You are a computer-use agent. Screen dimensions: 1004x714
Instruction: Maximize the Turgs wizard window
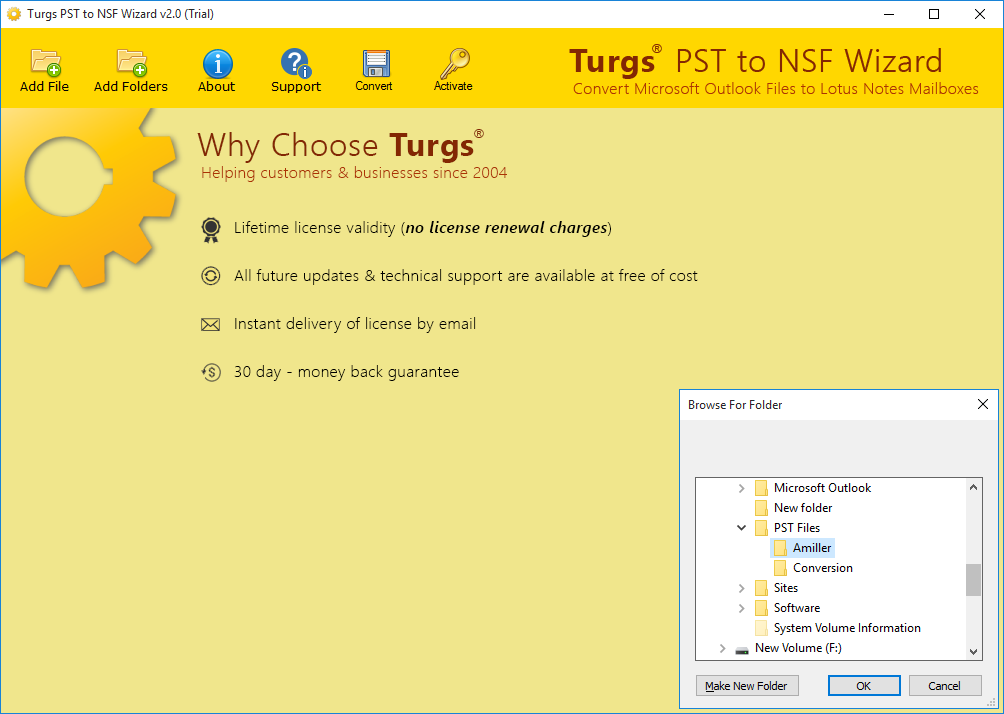coord(934,14)
